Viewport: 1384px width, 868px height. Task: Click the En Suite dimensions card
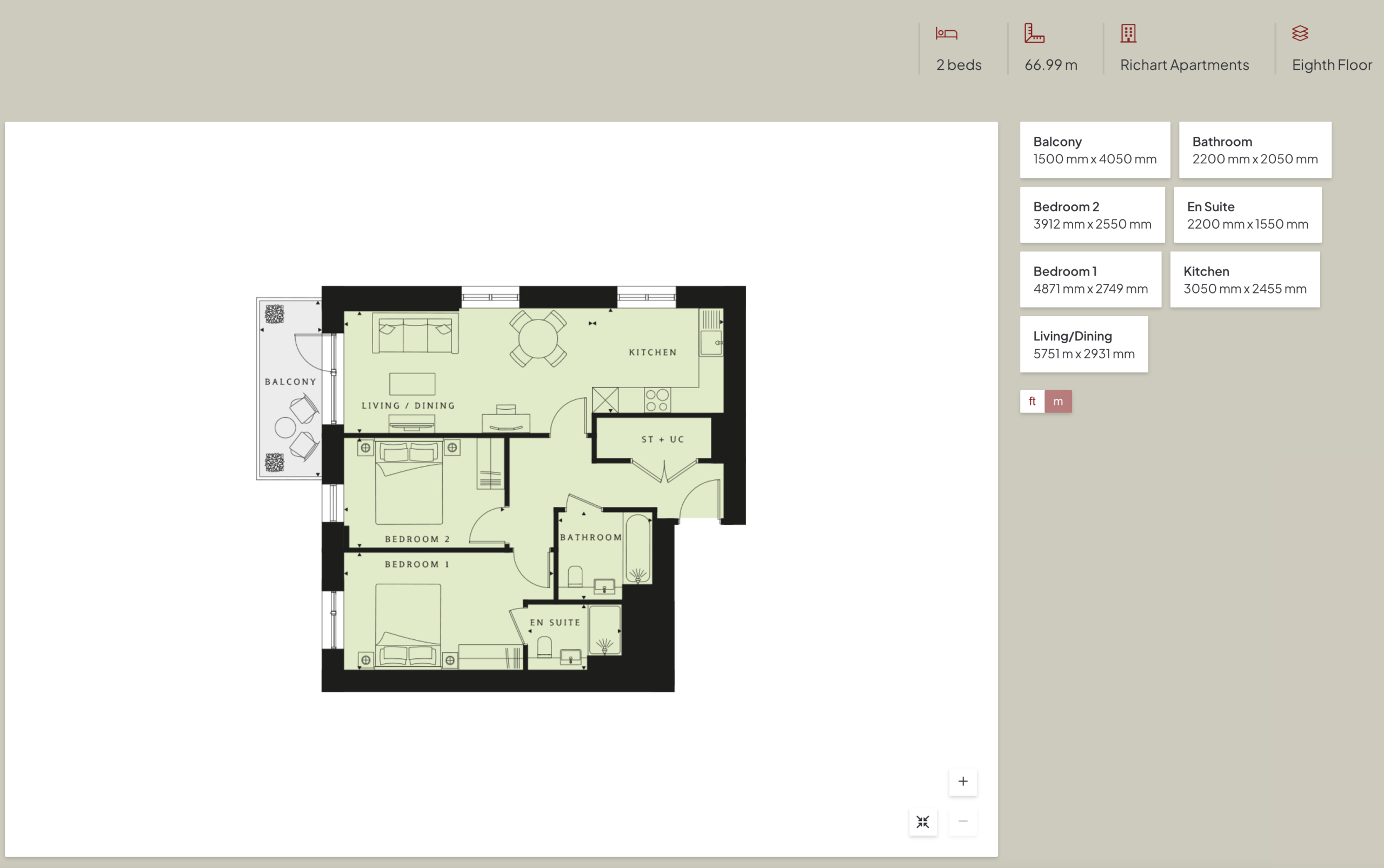click(x=1247, y=215)
